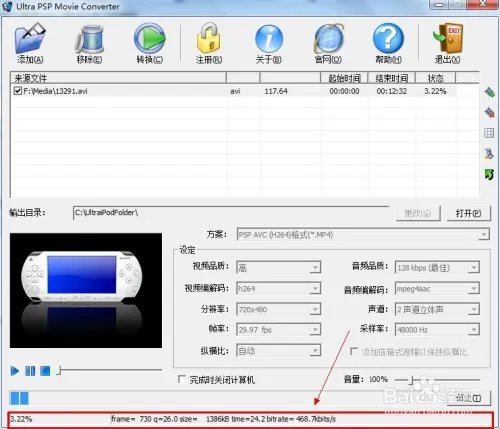This screenshot has height=429, width=500.
Task: Click the conversion progress bar
Action: click(x=226, y=398)
